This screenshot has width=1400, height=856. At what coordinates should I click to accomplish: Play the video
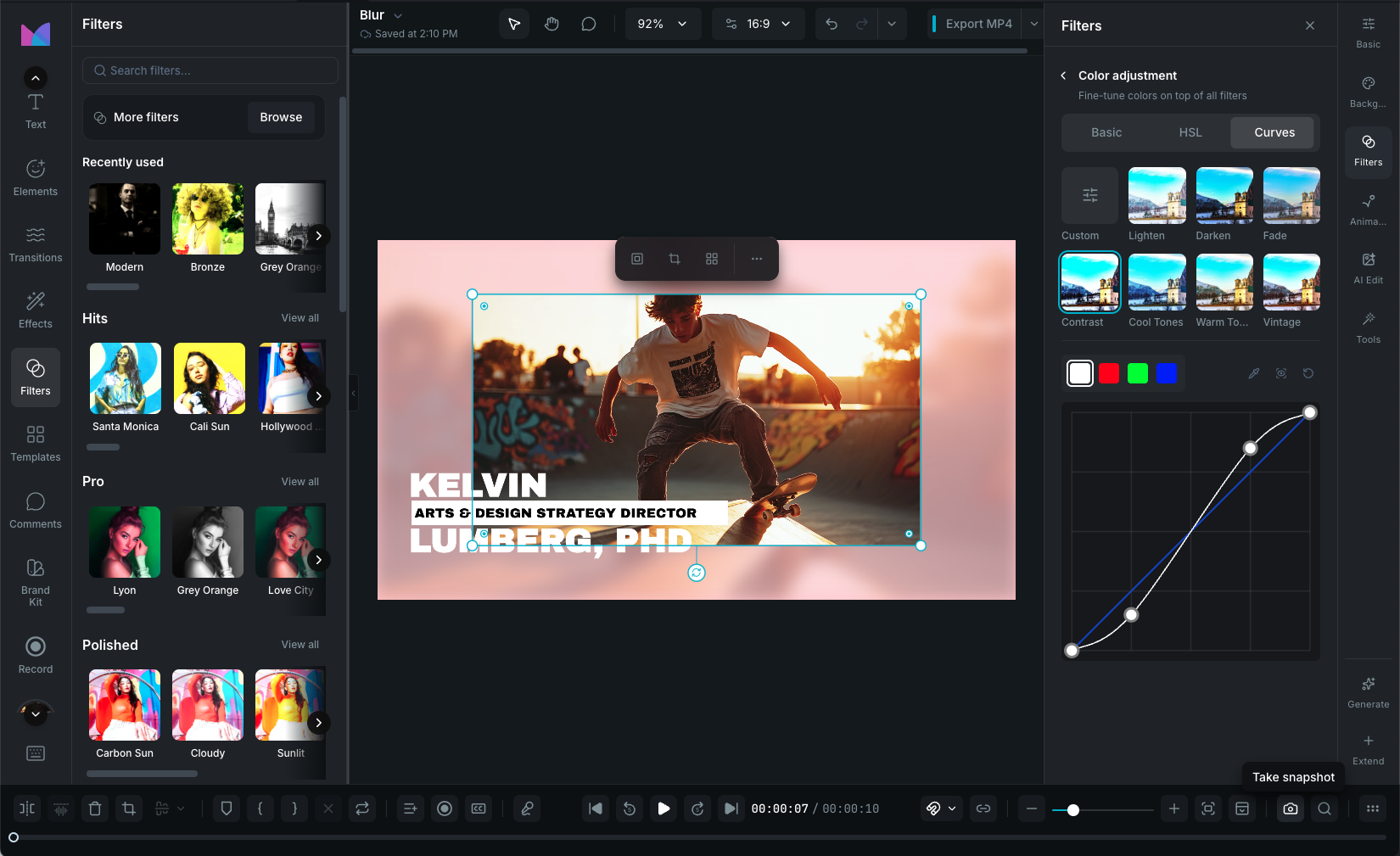pyautogui.click(x=664, y=808)
